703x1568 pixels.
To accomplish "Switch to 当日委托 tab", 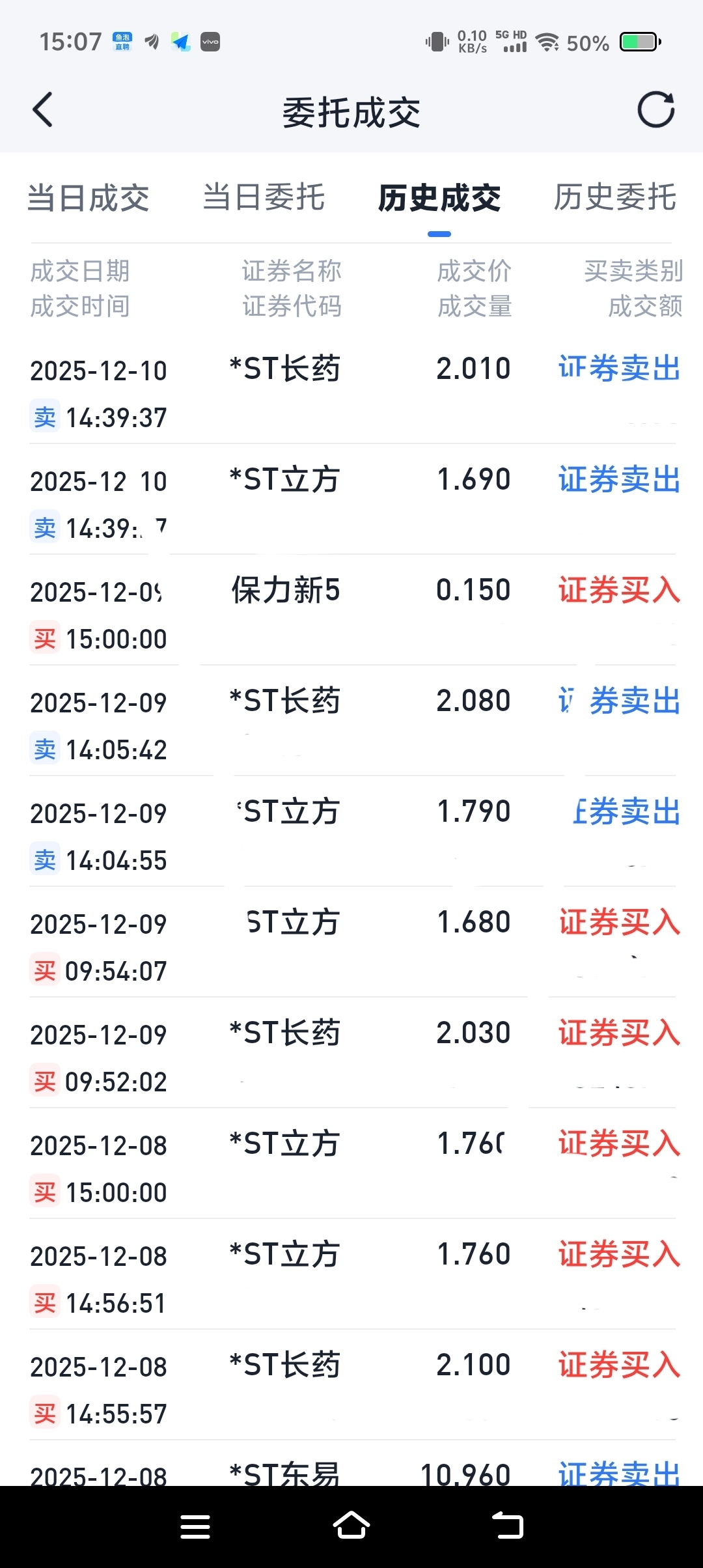I will 264,198.
